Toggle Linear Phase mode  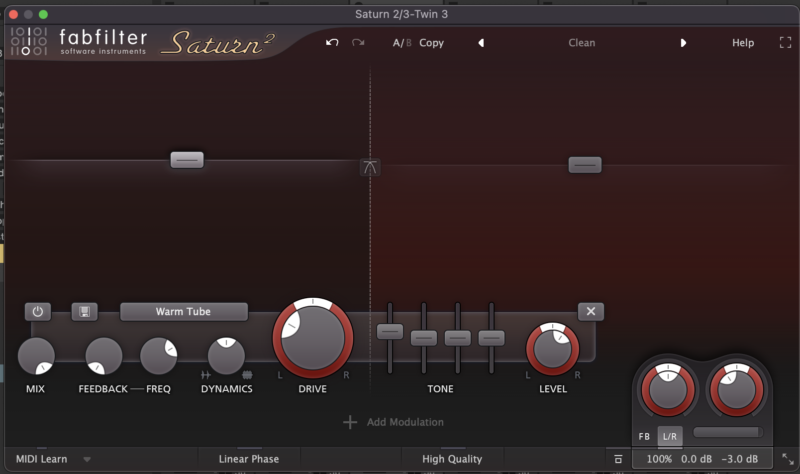click(249, 459)
